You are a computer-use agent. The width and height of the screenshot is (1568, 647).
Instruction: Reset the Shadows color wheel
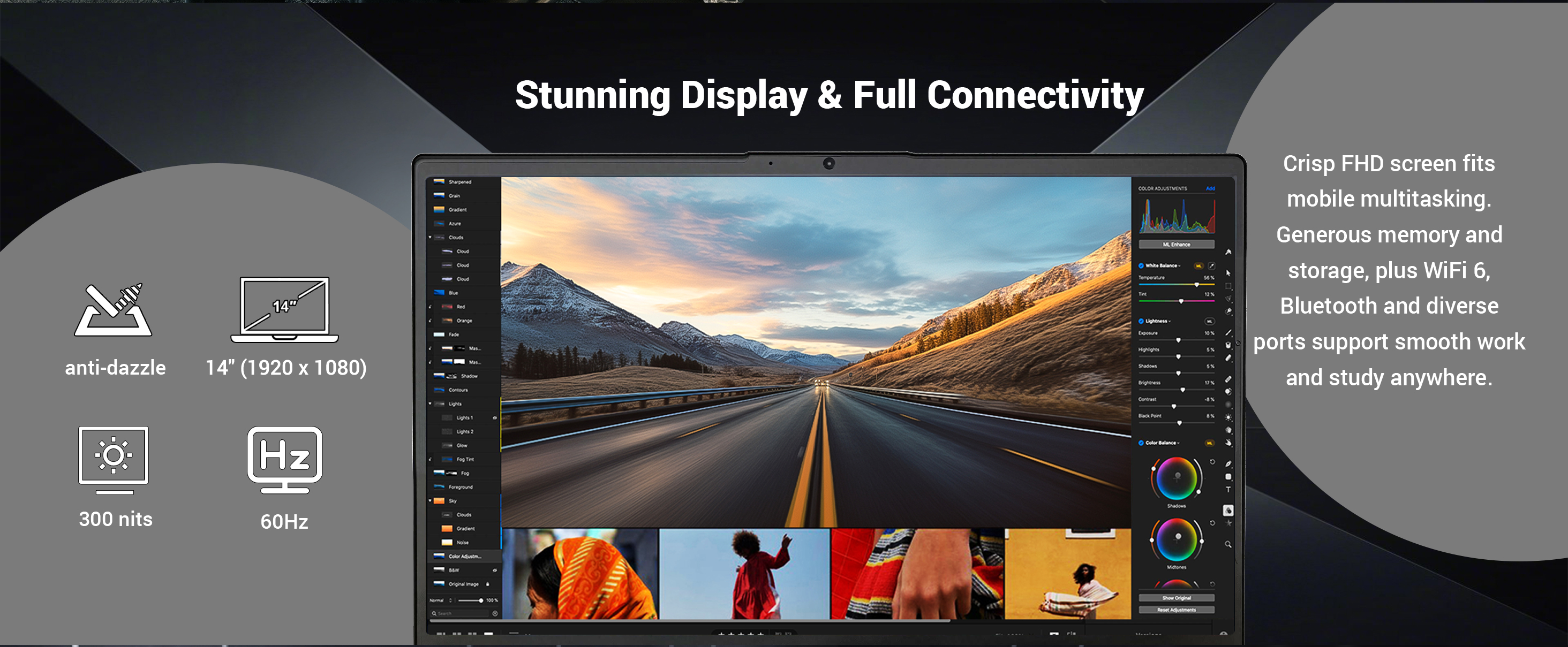(x=1212, y=462)
